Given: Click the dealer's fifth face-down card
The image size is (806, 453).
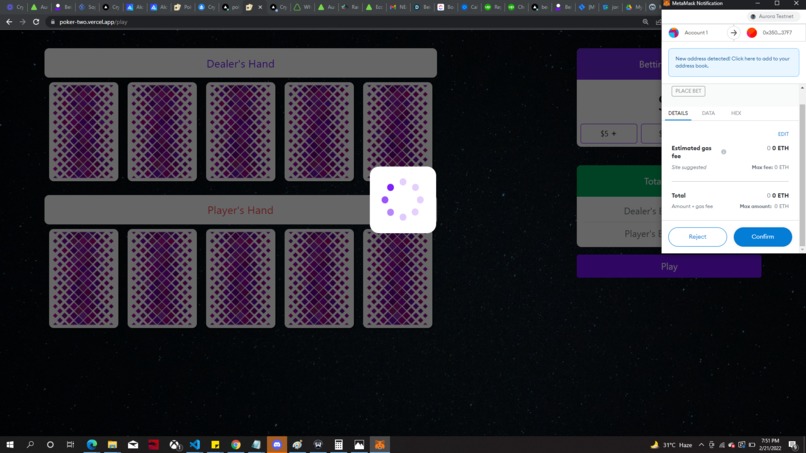Looking at the screenshot, I should [397, 132].
